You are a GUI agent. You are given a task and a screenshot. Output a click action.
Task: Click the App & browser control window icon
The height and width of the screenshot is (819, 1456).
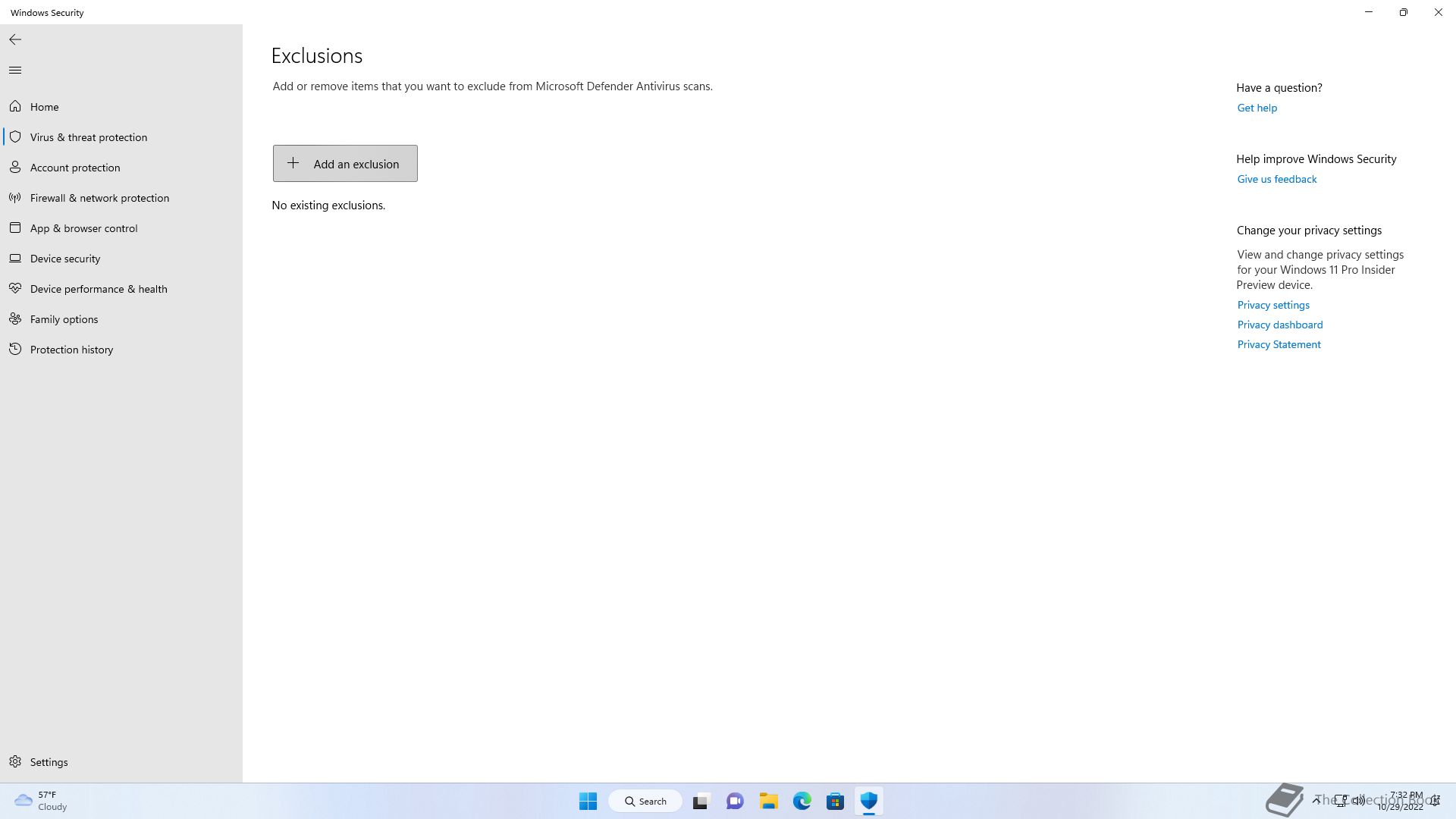click(x=15, y=227)
